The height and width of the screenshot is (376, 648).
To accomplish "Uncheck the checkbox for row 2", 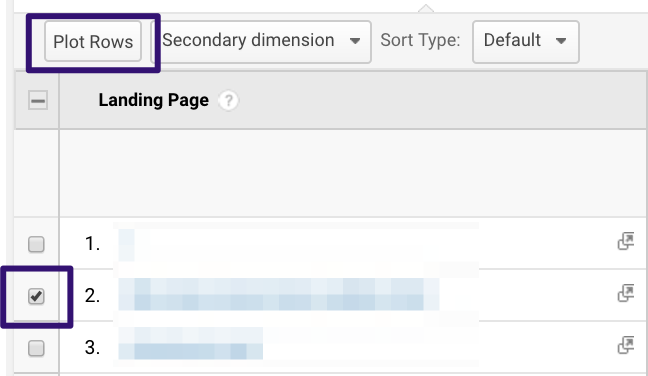I will click(x=36, y=296).
